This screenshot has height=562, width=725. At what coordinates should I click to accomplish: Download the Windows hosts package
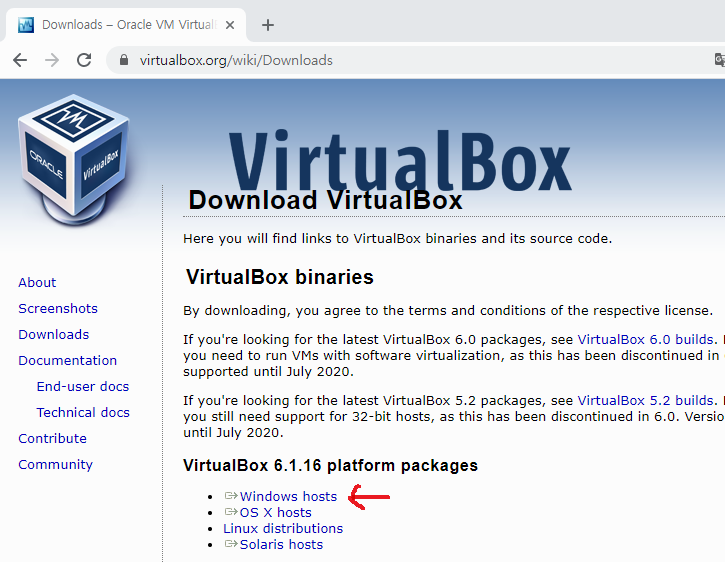pyautogui.click(x=288, y=496)
